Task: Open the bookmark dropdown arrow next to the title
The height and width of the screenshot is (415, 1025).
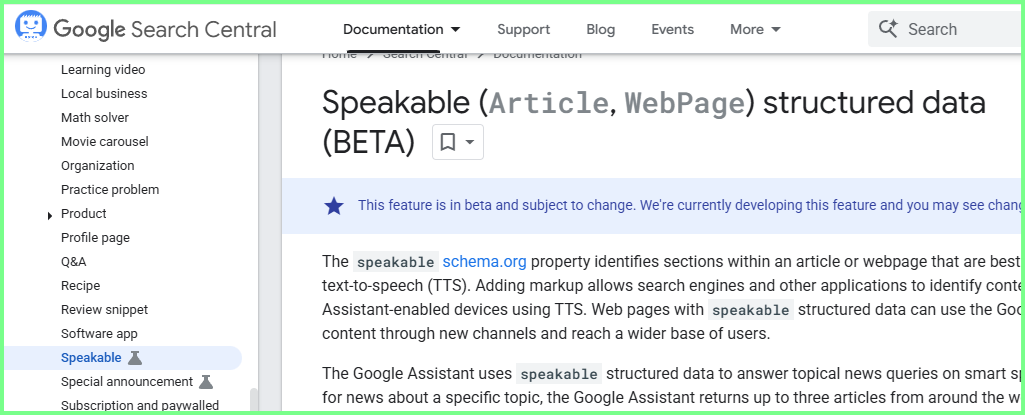Action: coord(469,142)
